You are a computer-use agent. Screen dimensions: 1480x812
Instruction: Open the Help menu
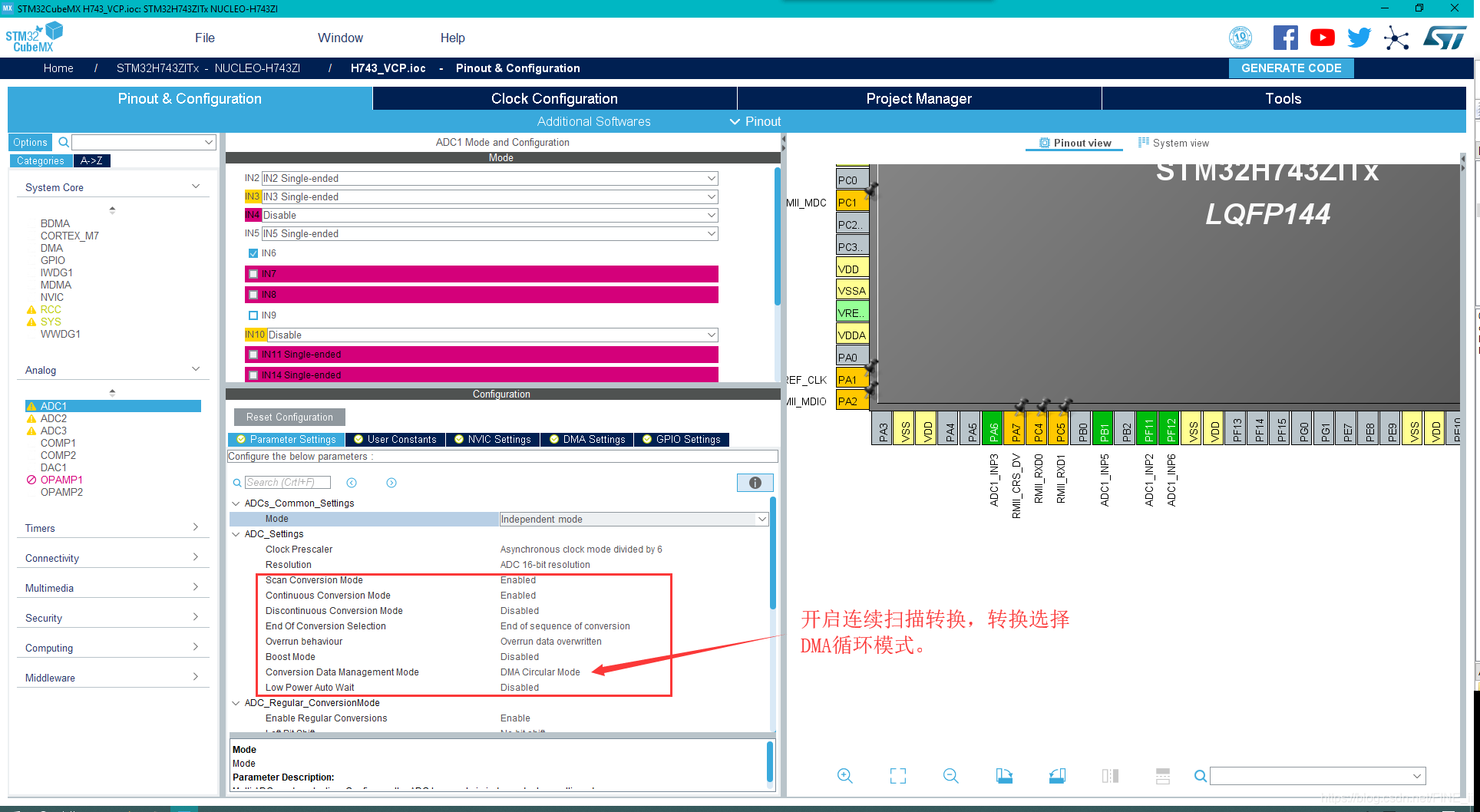tap(452, 38)
